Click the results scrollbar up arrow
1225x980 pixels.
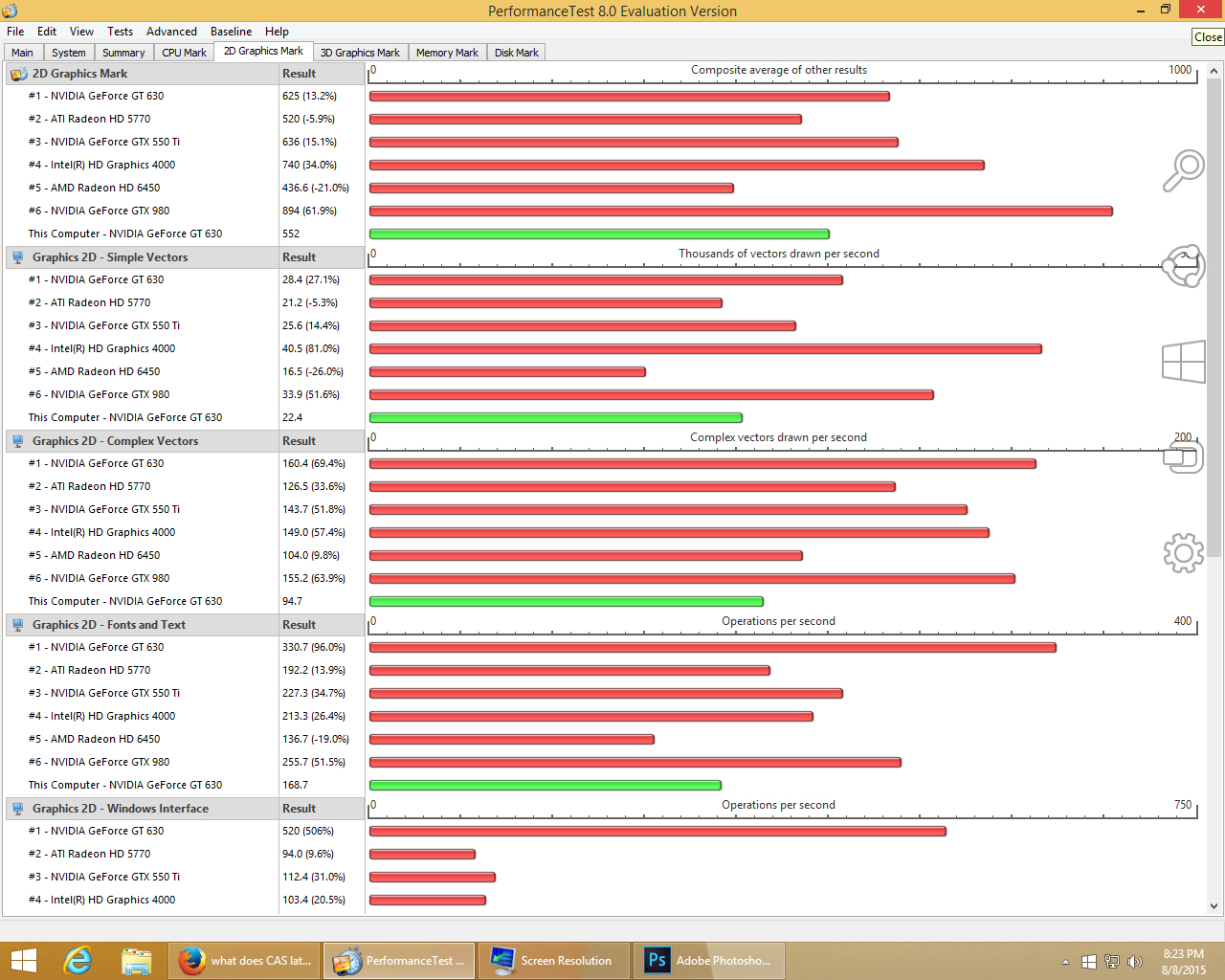(1214, 71)
